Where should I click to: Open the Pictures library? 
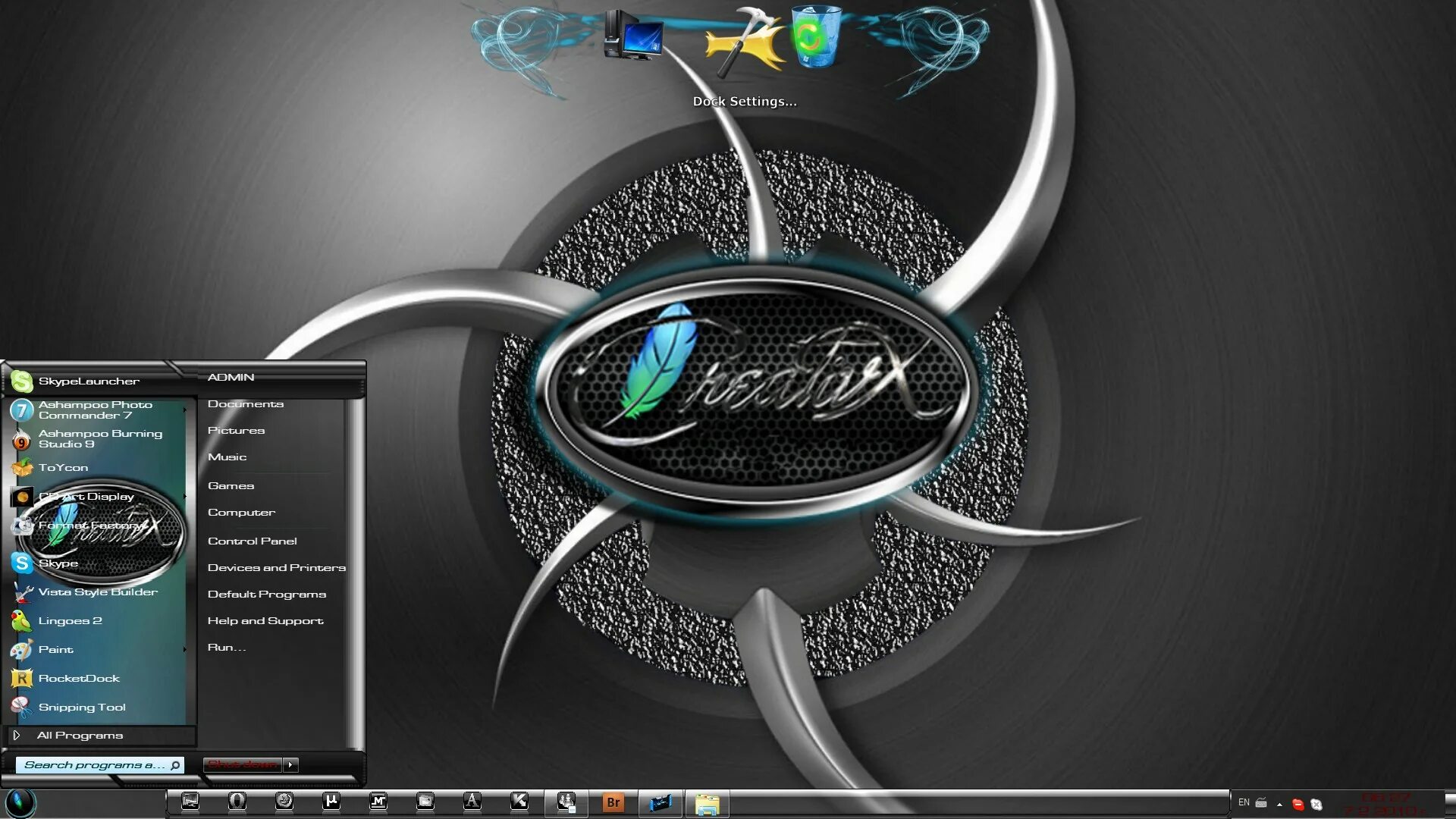coord(236,430)
